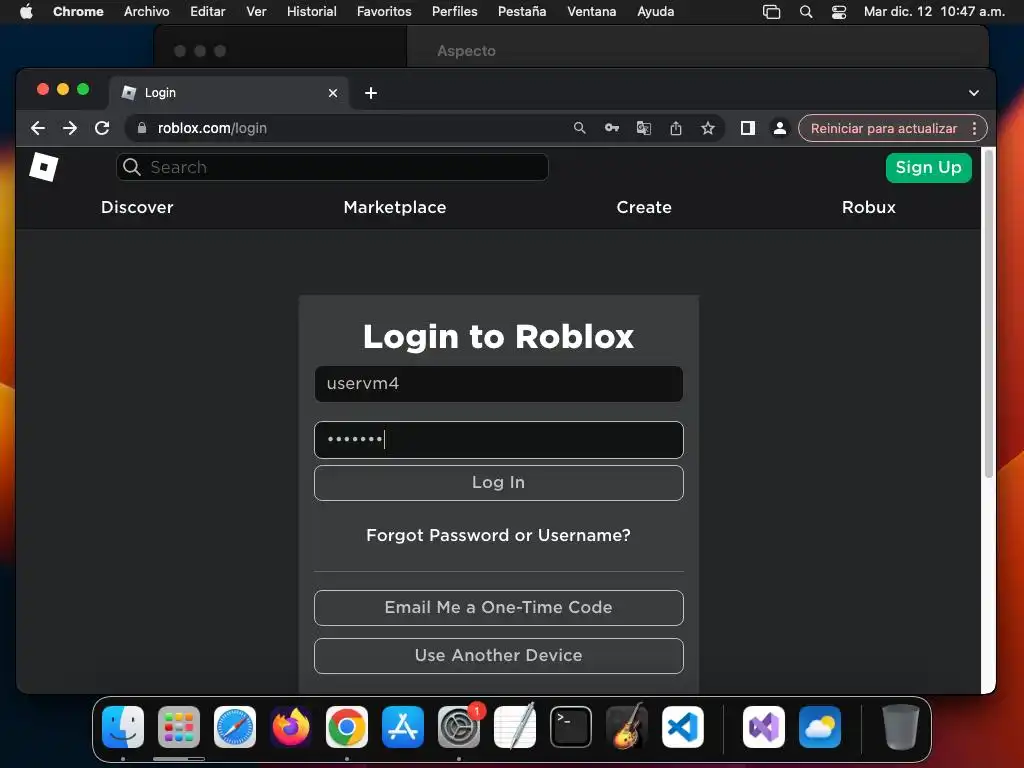Viewport: 1024px width, 768px height.
Task: Click the Sign Up button
Action: pyautogui.click(x=928, y=167)
